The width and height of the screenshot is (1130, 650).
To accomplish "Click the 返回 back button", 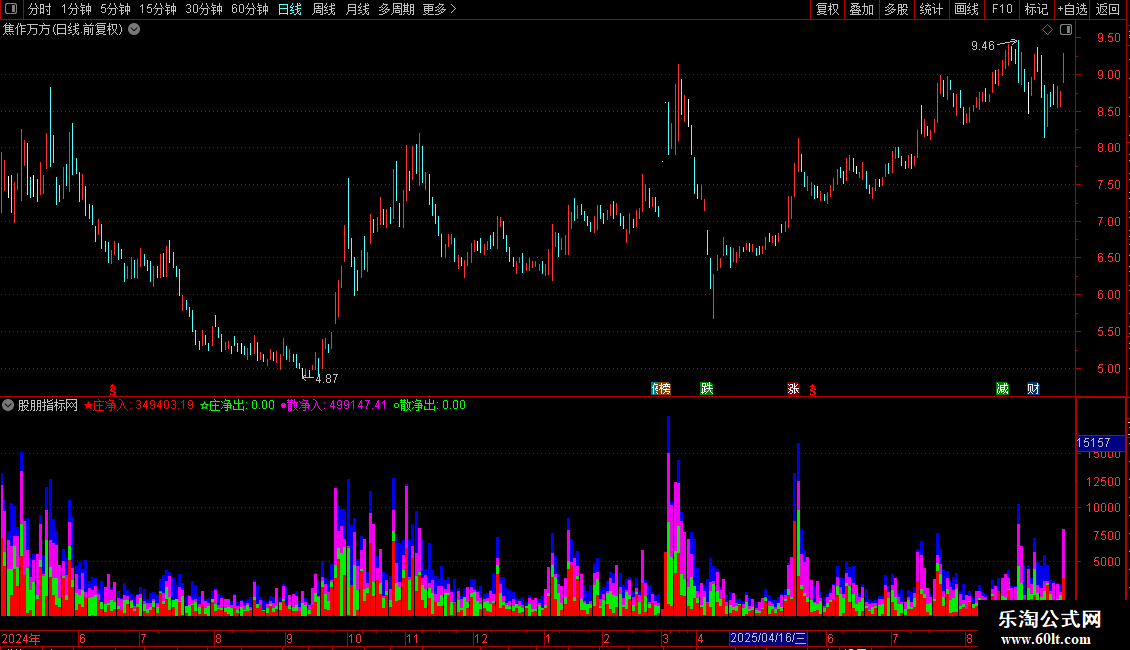I will click(x=1108, y=9).
